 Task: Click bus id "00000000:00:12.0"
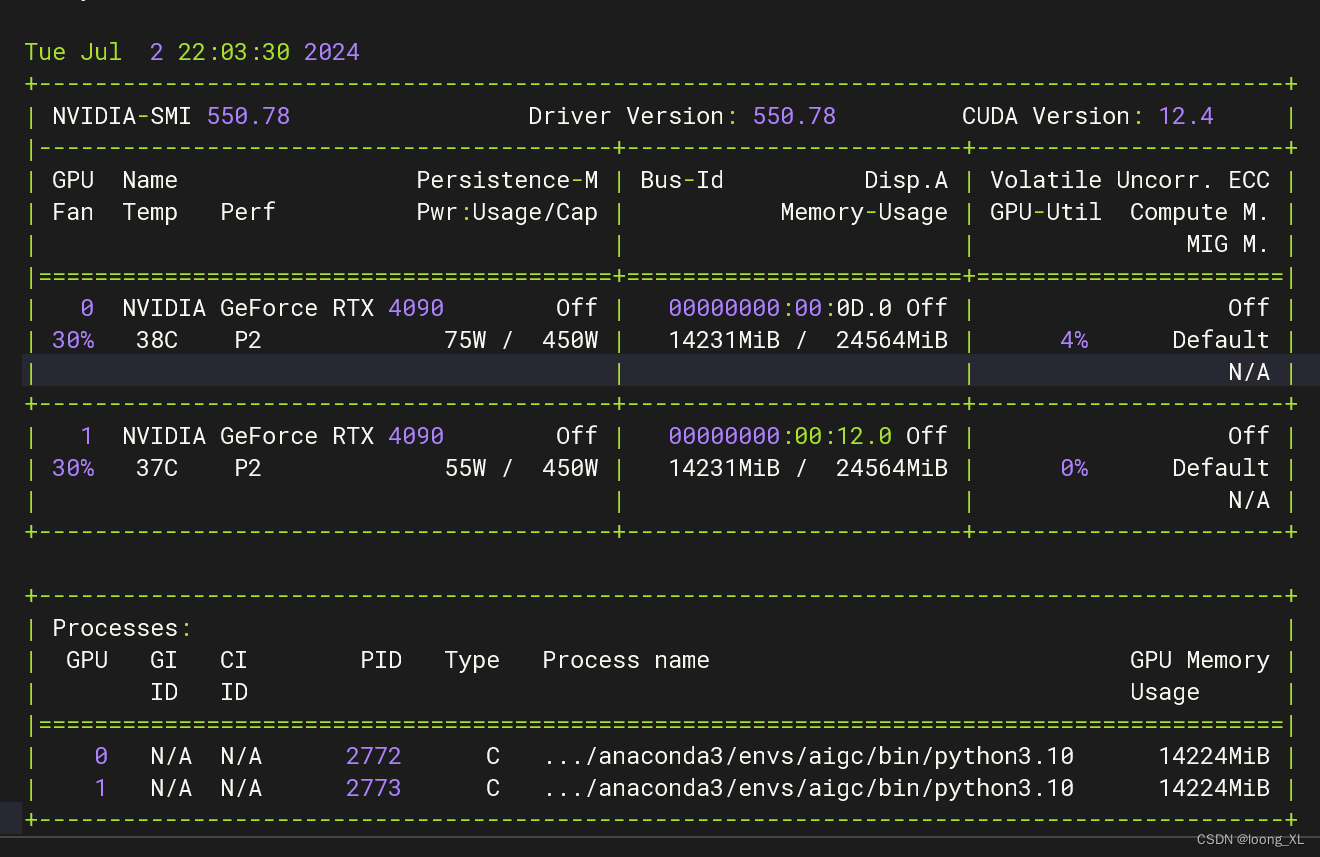780,436
